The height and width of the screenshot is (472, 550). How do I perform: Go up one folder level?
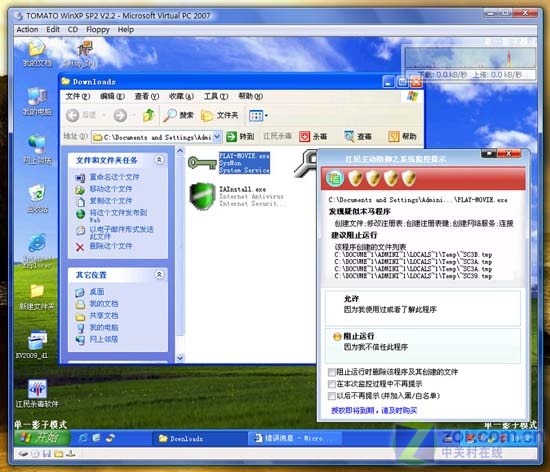coord(149,115)
